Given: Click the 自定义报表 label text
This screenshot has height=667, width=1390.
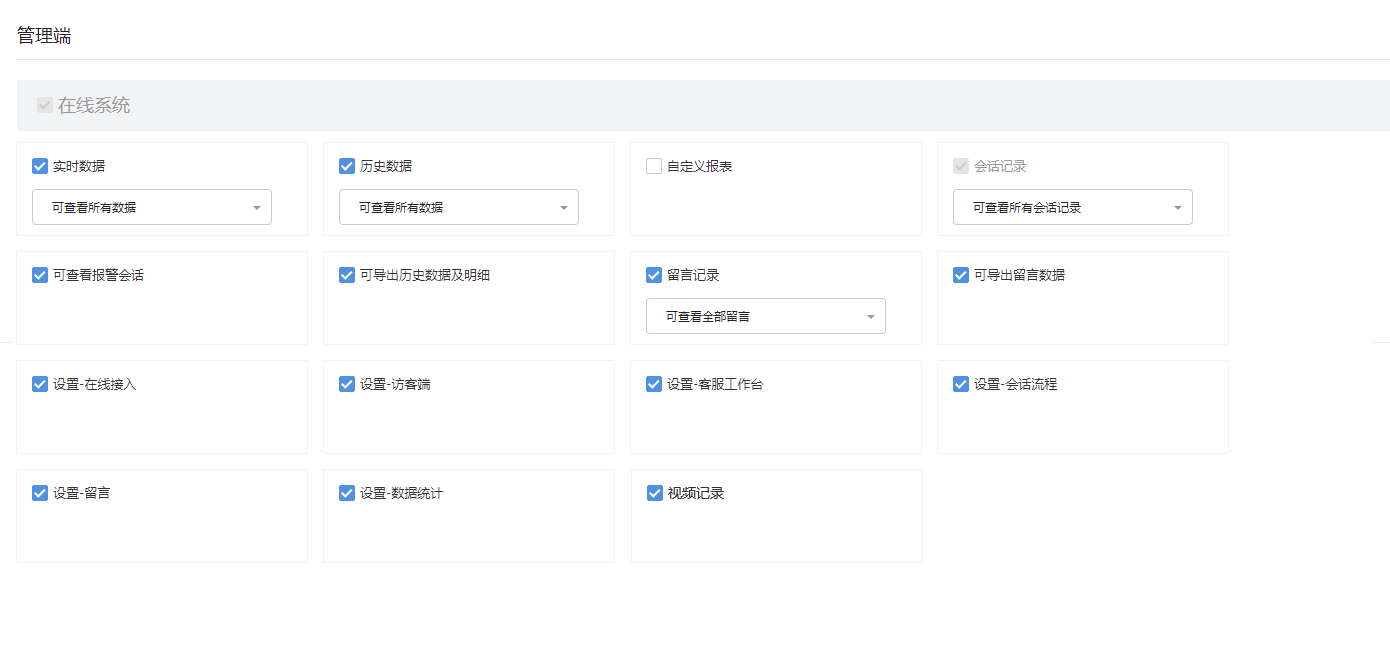Looking at the screenshot, I should [x=700, y=166].
